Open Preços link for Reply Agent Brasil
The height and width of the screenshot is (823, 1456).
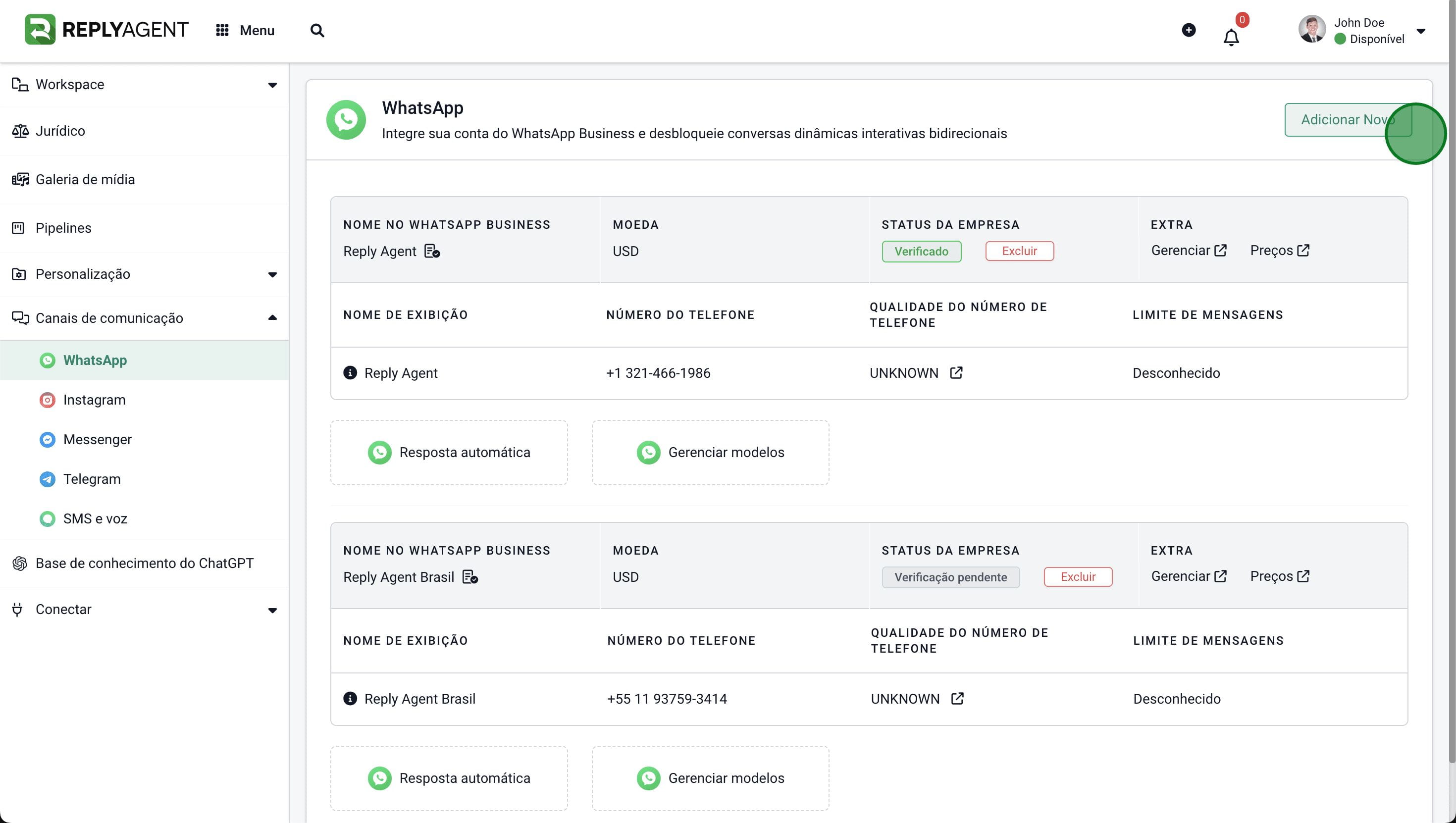pos(1280,576)
